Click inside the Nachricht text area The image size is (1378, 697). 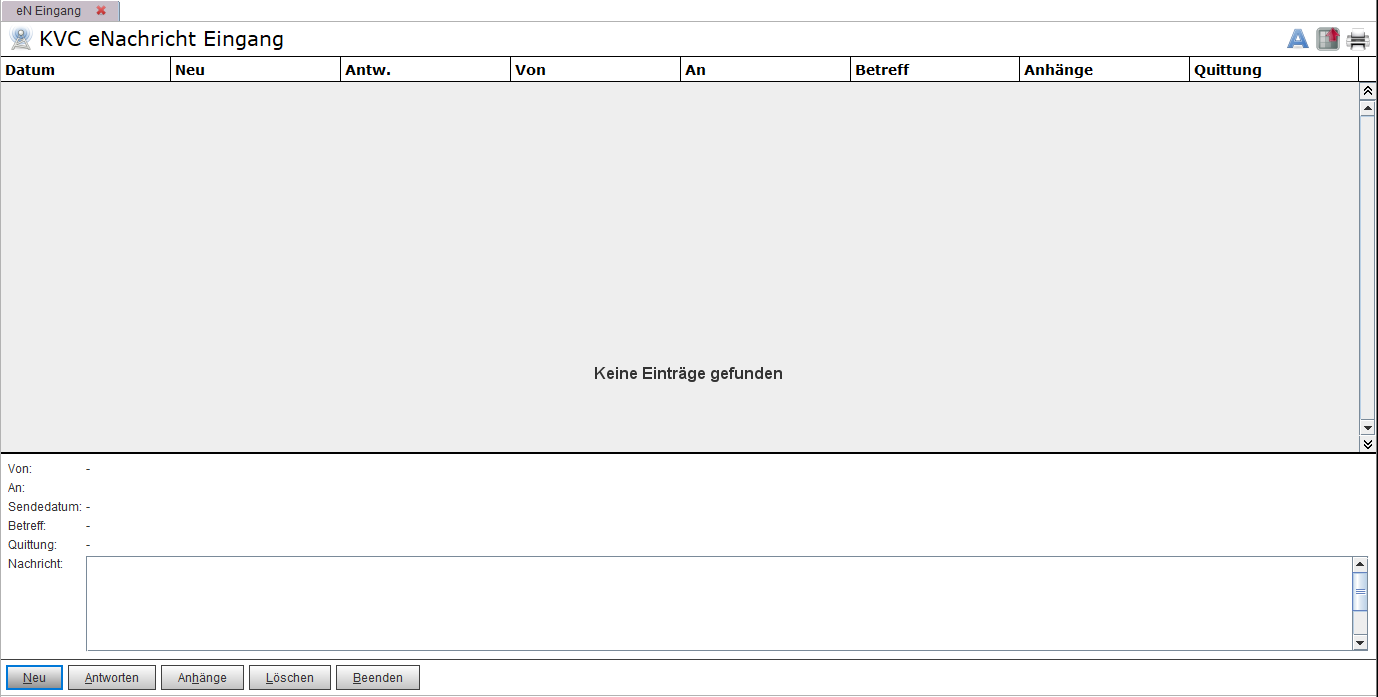point(719,604)
